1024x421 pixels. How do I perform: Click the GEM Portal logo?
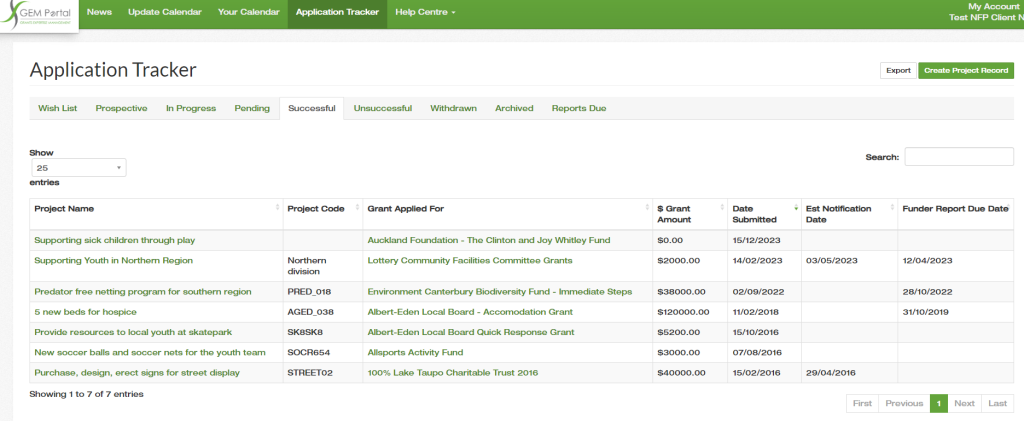pos(38,15)
